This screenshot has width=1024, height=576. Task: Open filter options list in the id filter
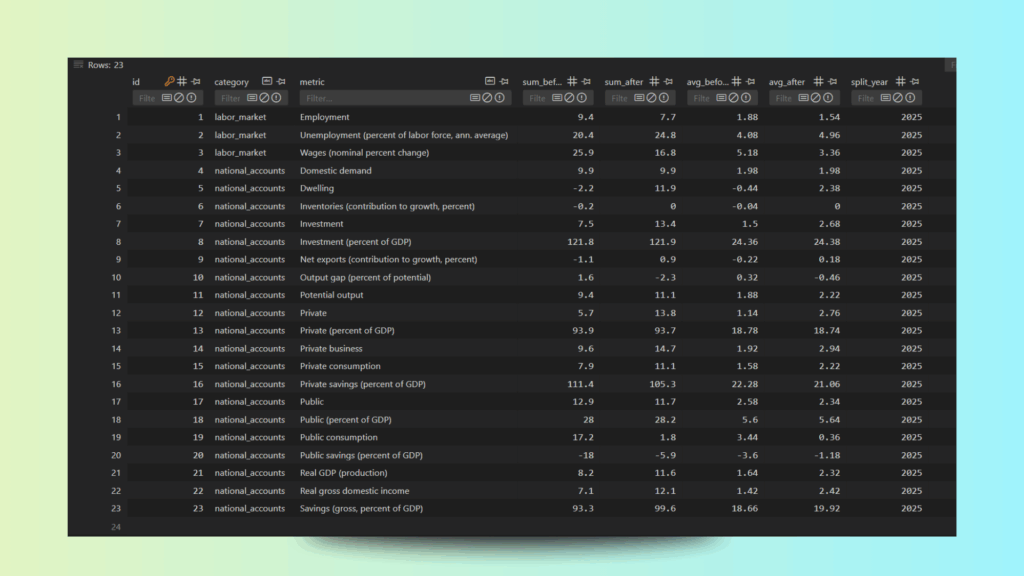pyautogui.click(x=166, y=98)
